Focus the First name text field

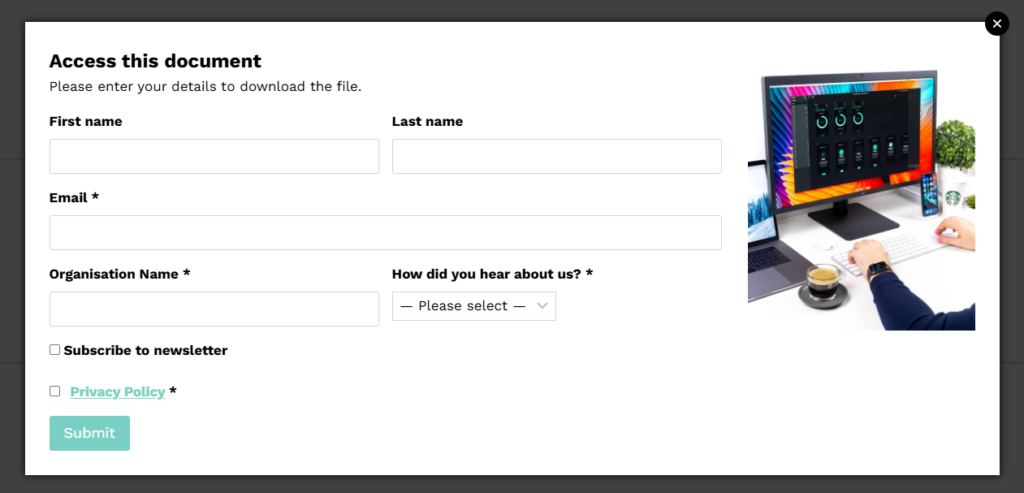pos(214,156)
